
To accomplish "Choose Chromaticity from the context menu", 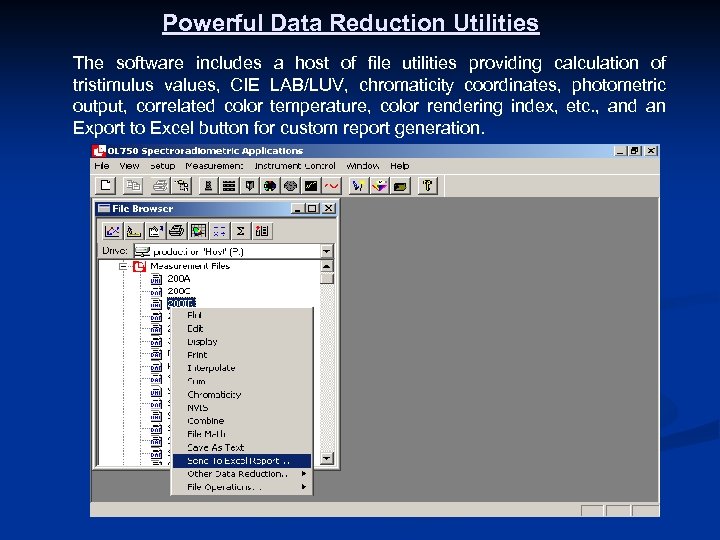I will coord(242,394).
